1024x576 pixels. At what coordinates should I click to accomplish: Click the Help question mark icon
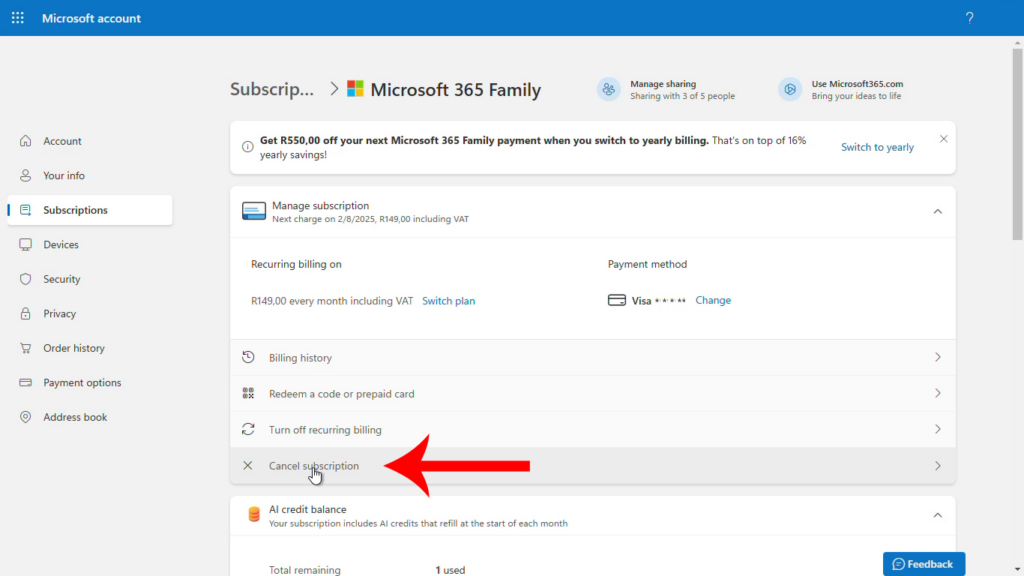pyautogui.click(x=968, y=17)
